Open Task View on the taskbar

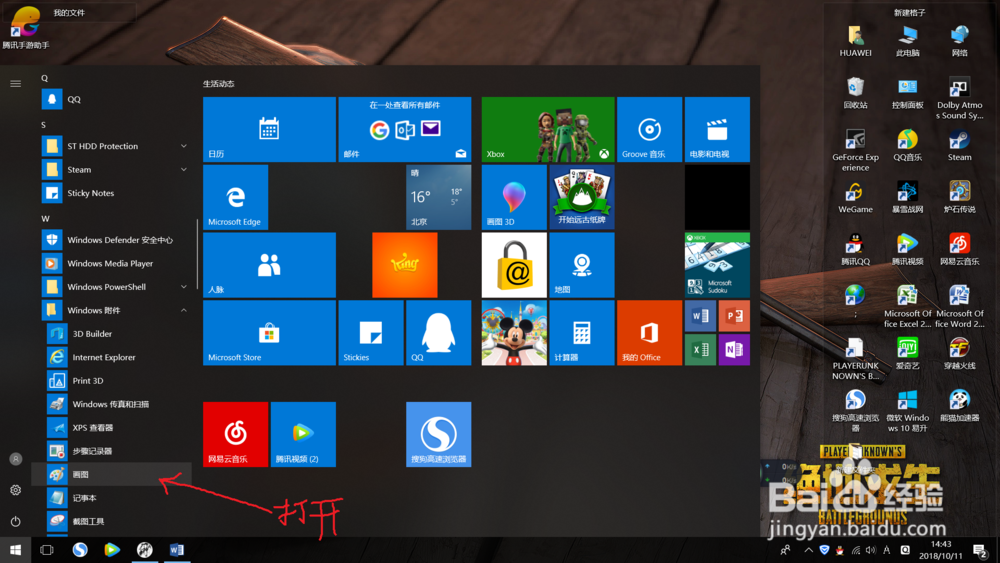click(47, 550)
